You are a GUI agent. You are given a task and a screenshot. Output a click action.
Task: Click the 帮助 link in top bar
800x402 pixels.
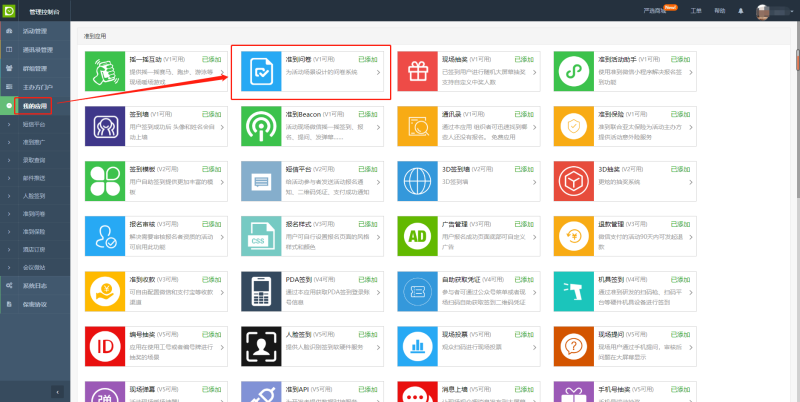[719, 10]
